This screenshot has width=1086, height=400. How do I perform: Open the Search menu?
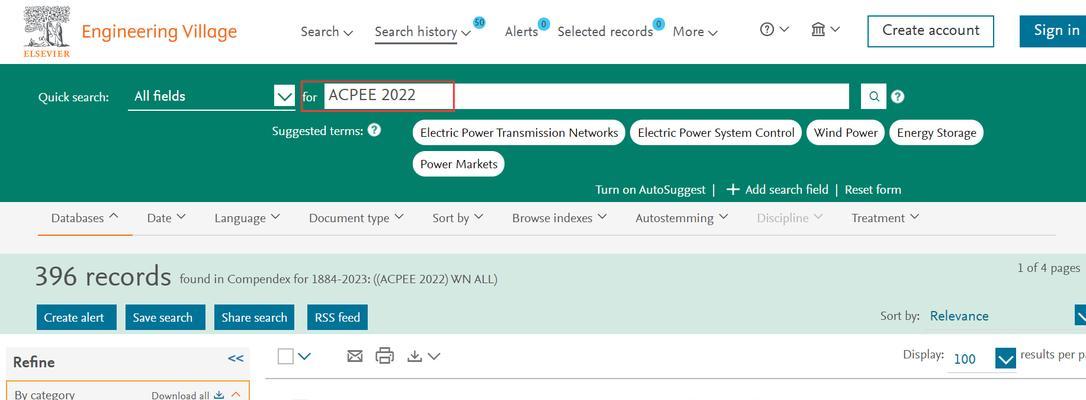point(327,32)
